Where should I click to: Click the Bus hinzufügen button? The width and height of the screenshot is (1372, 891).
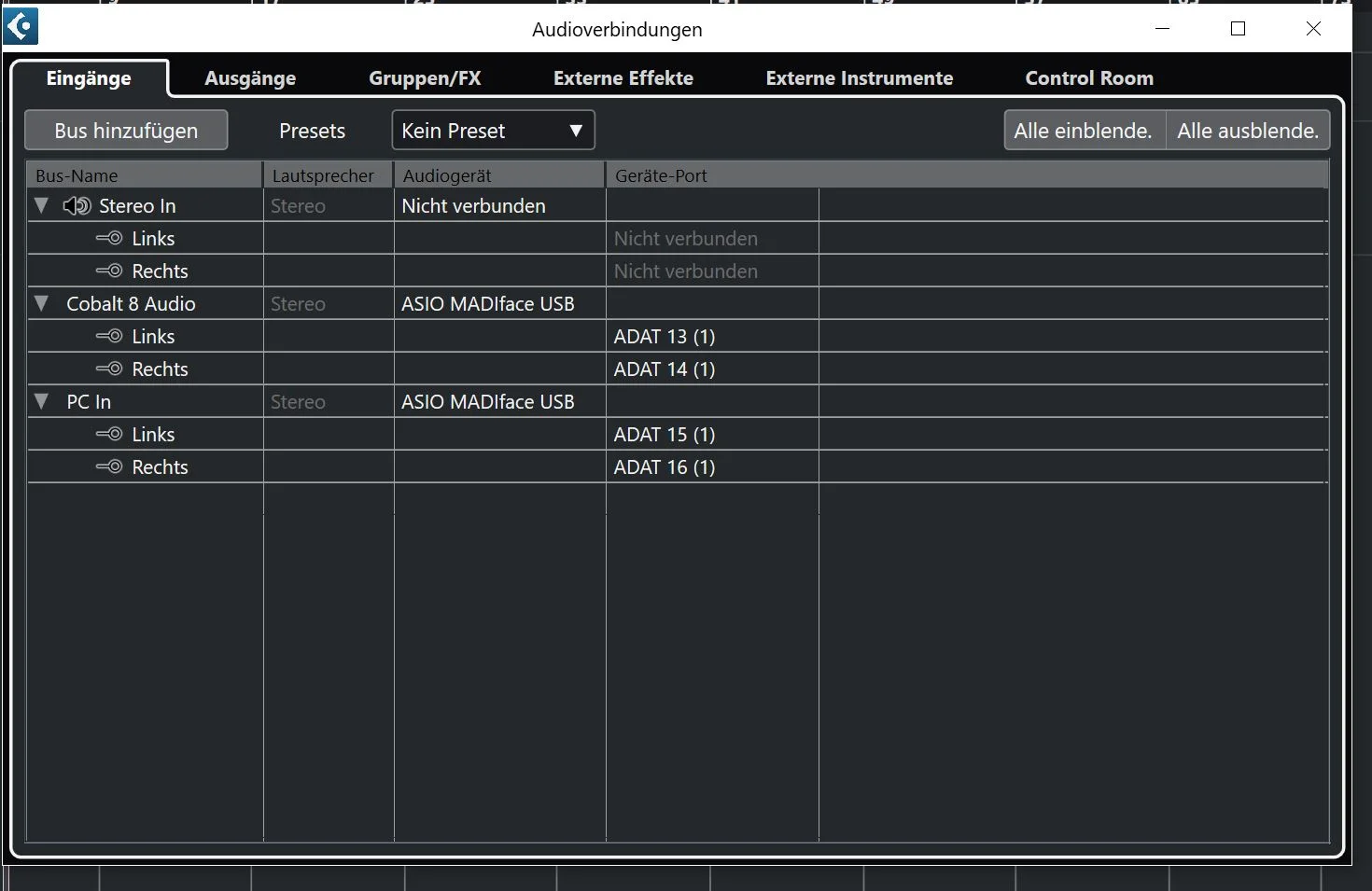click(126, 131)
